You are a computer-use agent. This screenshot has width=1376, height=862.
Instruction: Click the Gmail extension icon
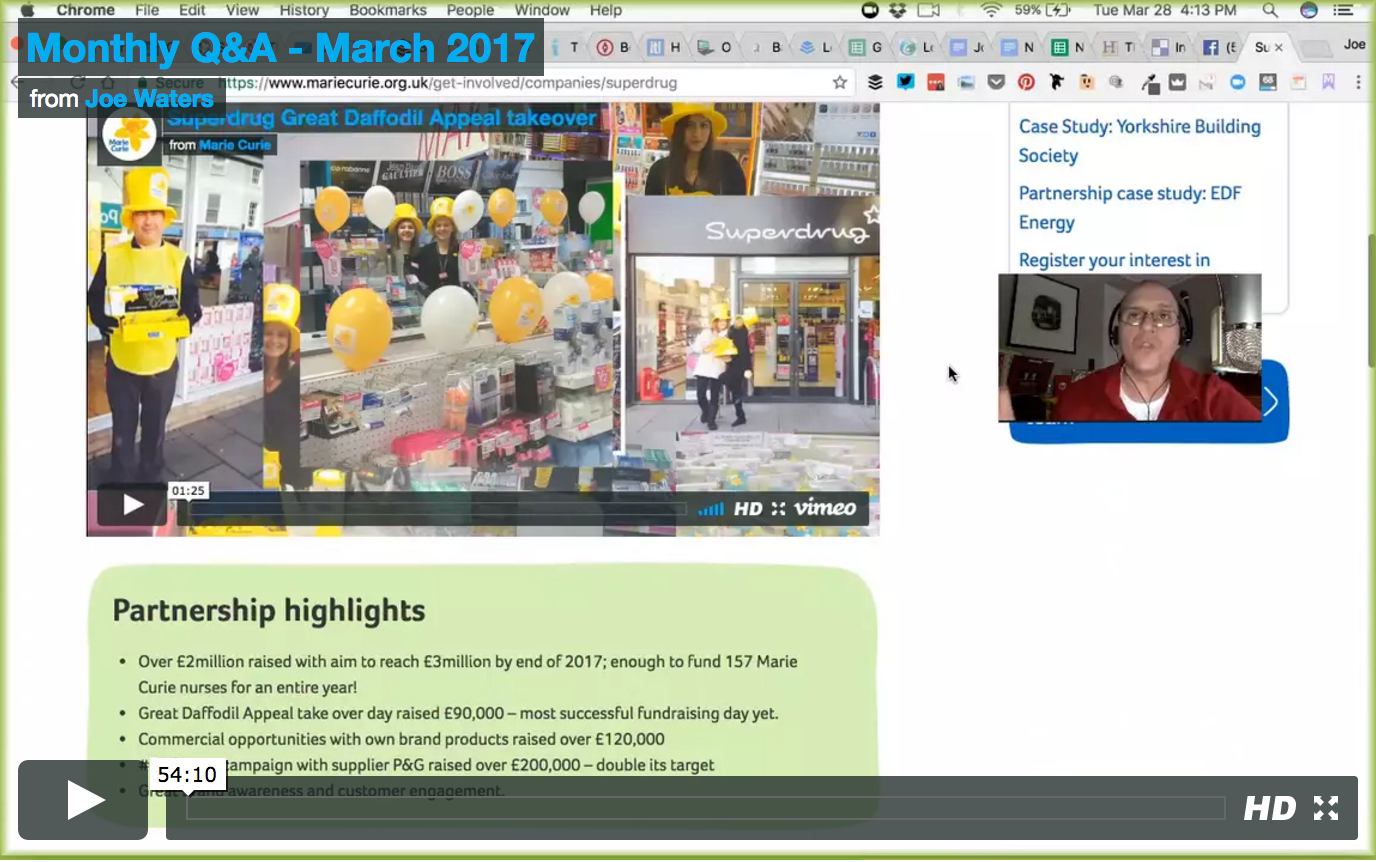1207,82
